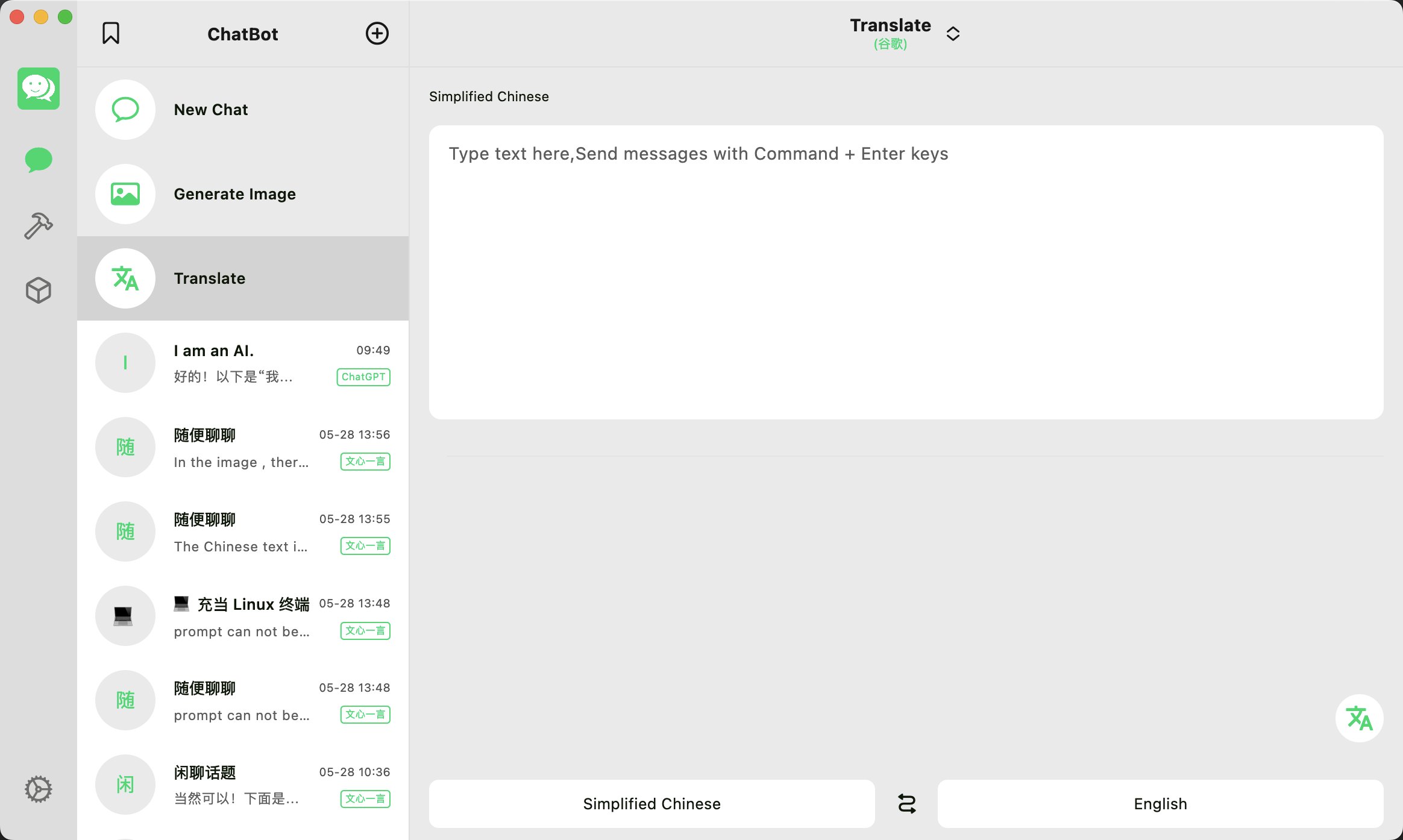Select New Chat in the list
This screenshot has width=1403, height=840.
[x=243, y=110]
